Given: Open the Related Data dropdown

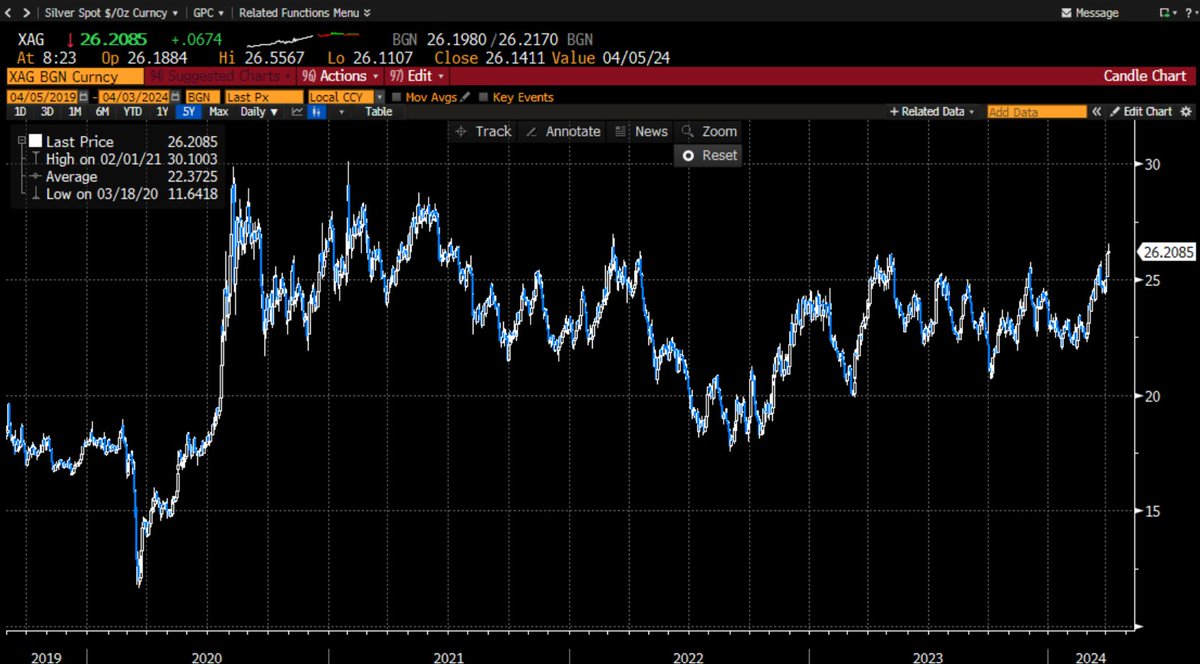Looking at the screenshot, I should pyautogui.click(x=932, y=112).
